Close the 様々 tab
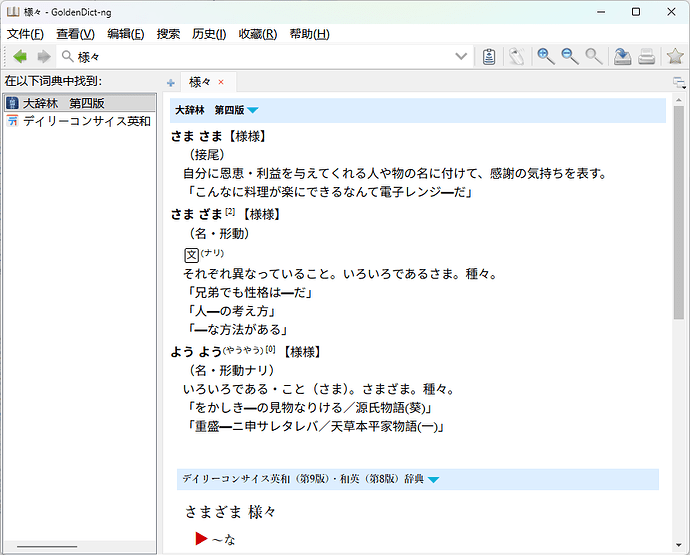This screenshot has width=690, height=555. [221, 82]
